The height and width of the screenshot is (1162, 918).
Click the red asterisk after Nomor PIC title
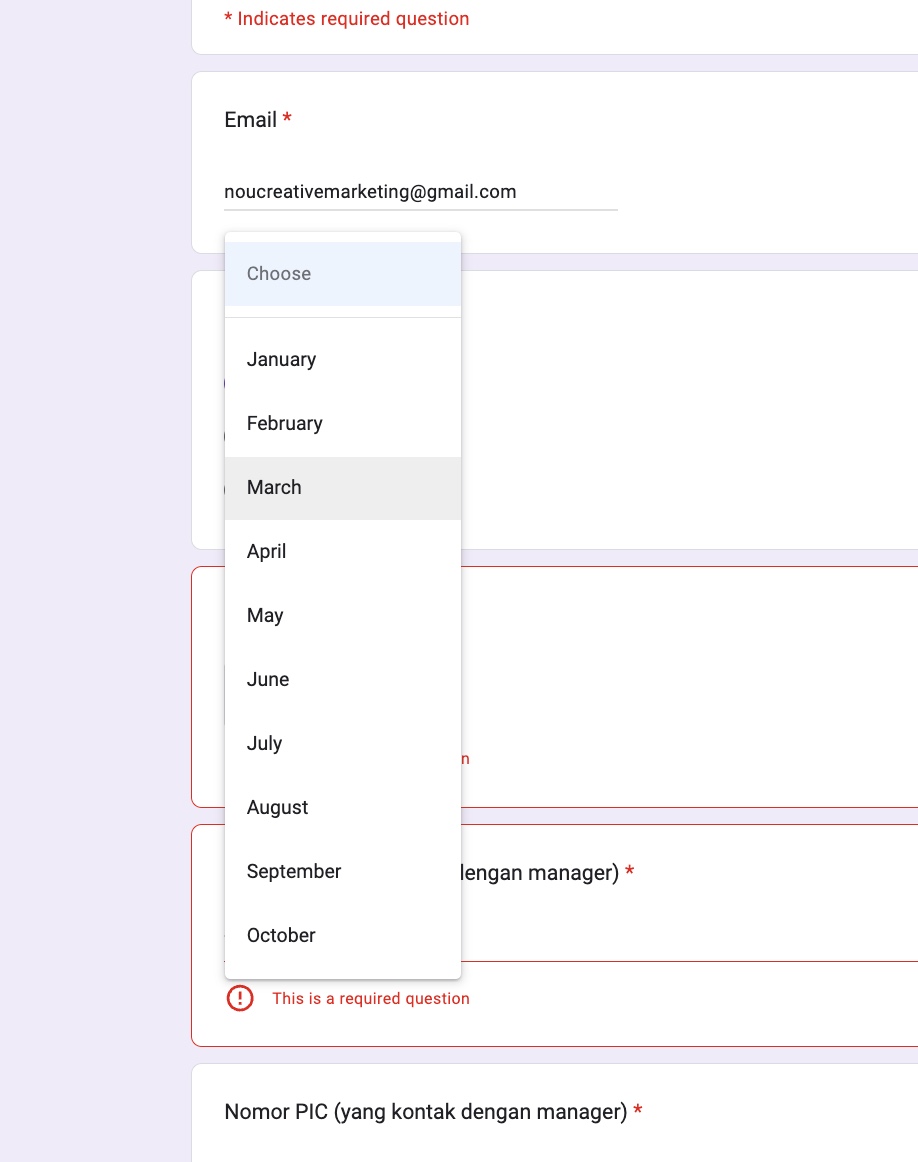pyautogui.click(x=638, y=1111)
